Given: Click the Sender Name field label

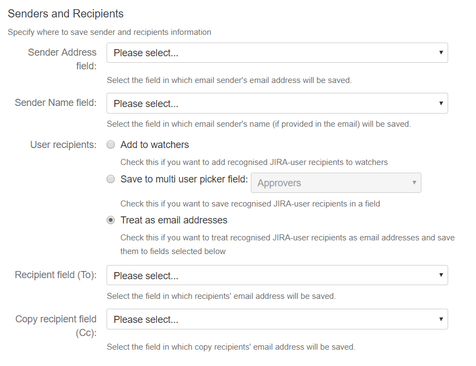Looking at the screenshot, I should [x=56, y=103].
